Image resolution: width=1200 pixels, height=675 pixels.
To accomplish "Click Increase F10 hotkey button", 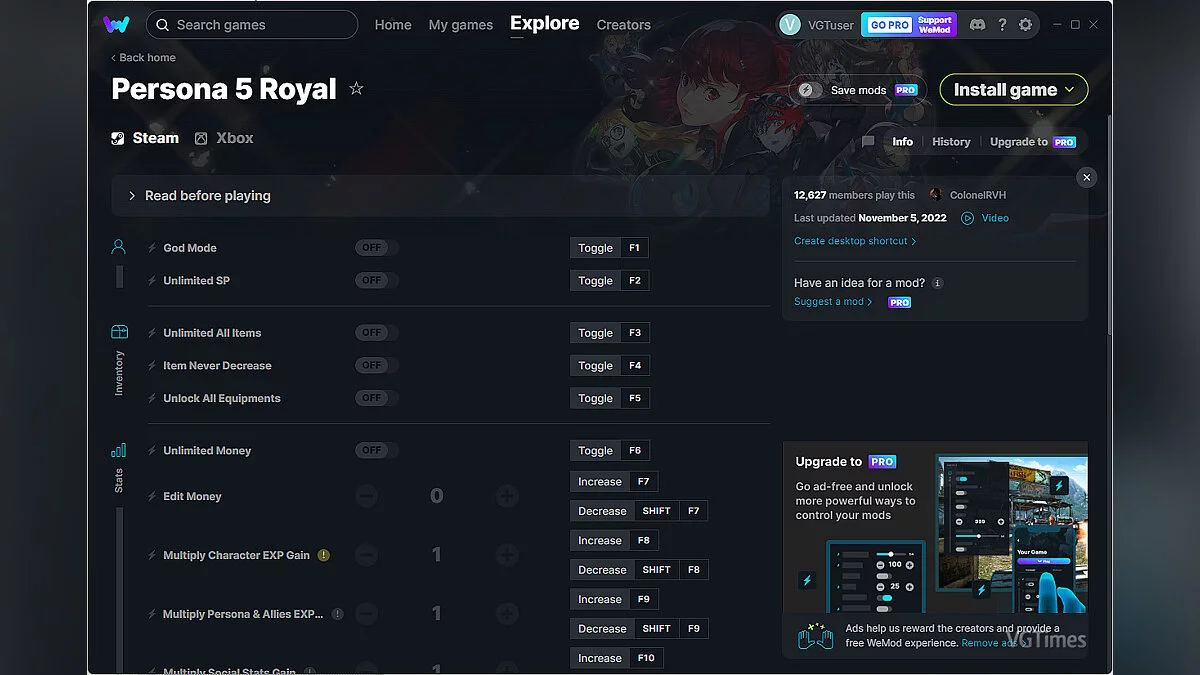I will point(616,658).
